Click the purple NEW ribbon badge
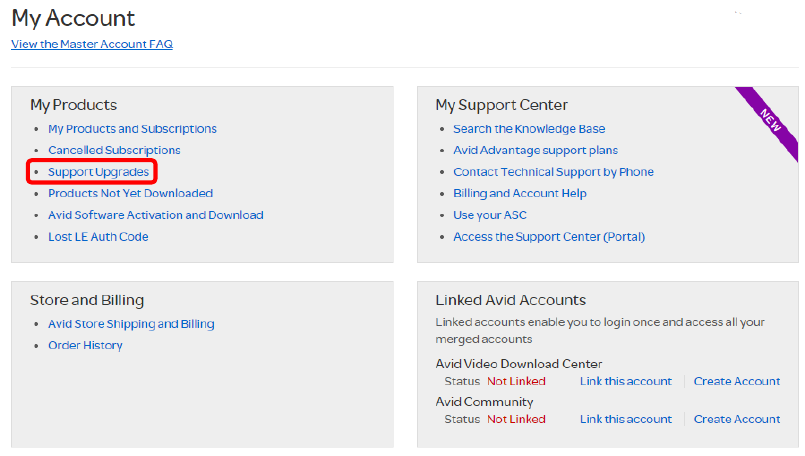This screenshot has height=456, width=805. [x=771, y=120]
